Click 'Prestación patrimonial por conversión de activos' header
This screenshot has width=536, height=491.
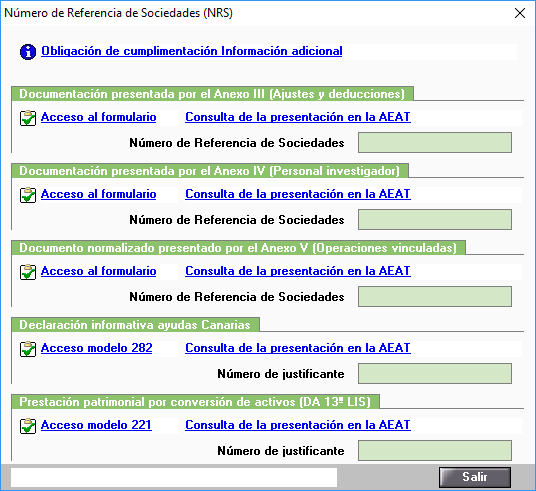(x=196, y=401)
